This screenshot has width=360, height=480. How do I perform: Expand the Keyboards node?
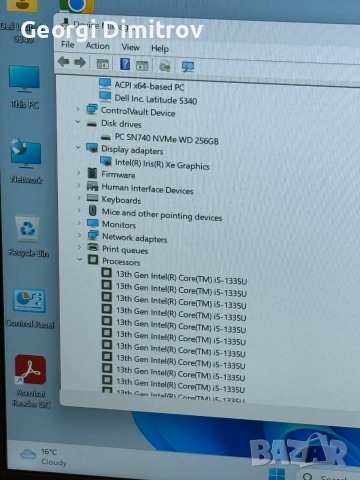click(79, 198)
